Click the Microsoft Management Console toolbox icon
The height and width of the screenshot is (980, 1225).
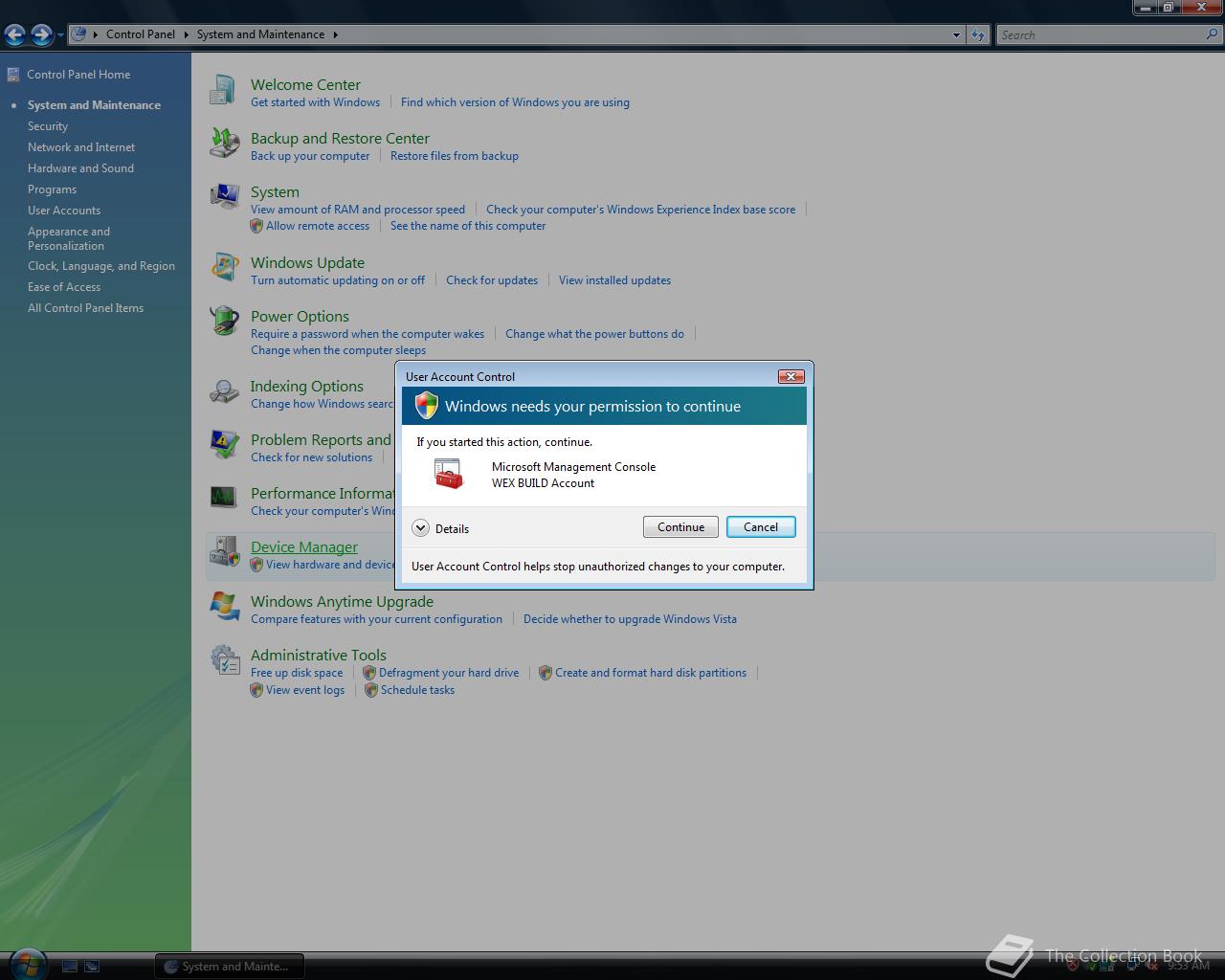coord(448,474)
